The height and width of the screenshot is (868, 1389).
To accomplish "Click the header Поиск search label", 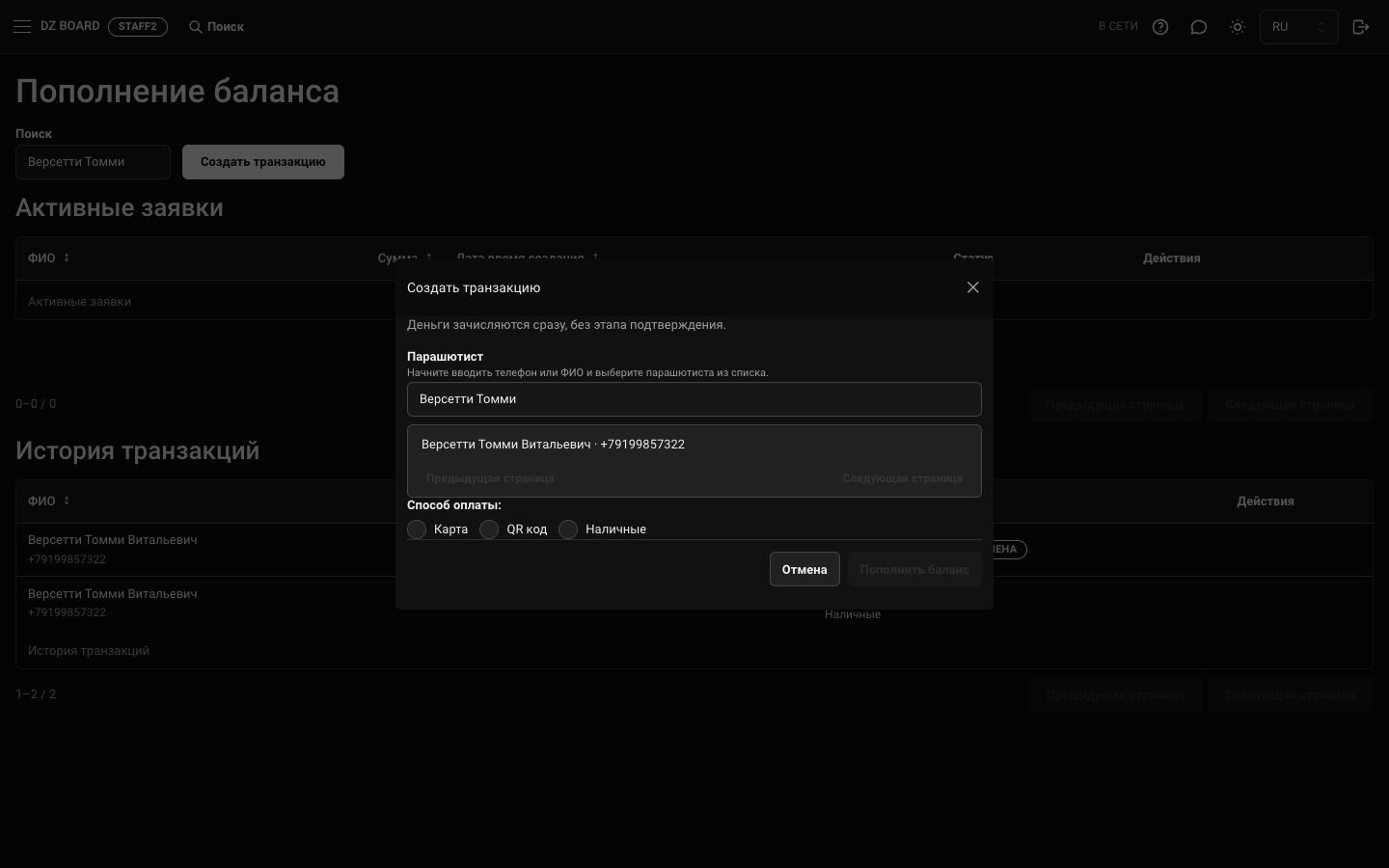I will pyautogui.click(x=226, y=27).
